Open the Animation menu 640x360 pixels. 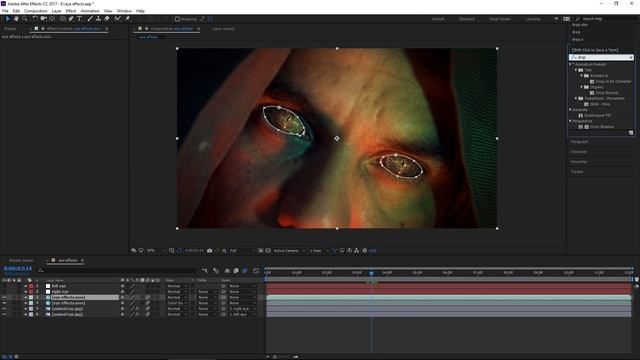pos(90,11)
